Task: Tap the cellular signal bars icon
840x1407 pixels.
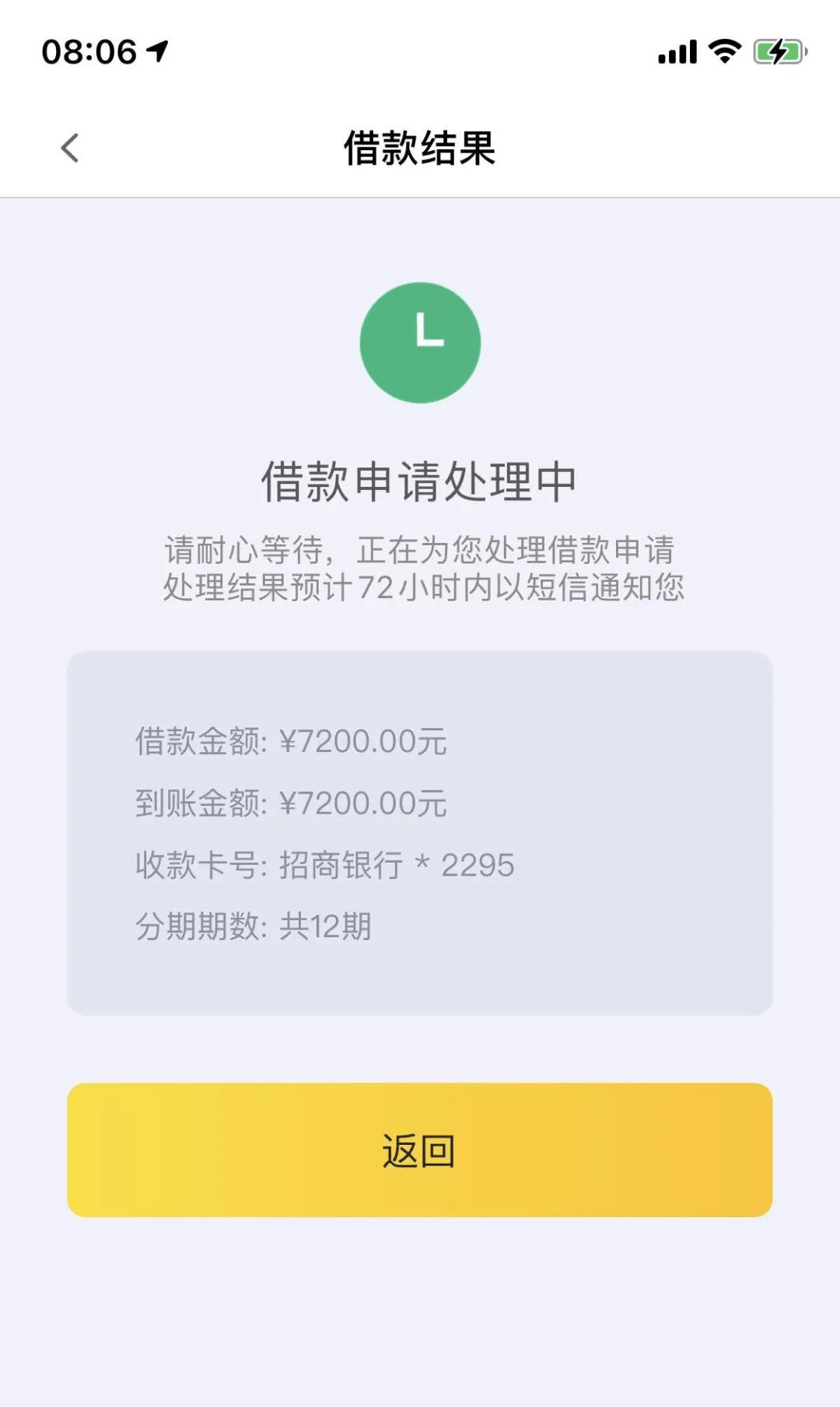Action: pos(677,52)
